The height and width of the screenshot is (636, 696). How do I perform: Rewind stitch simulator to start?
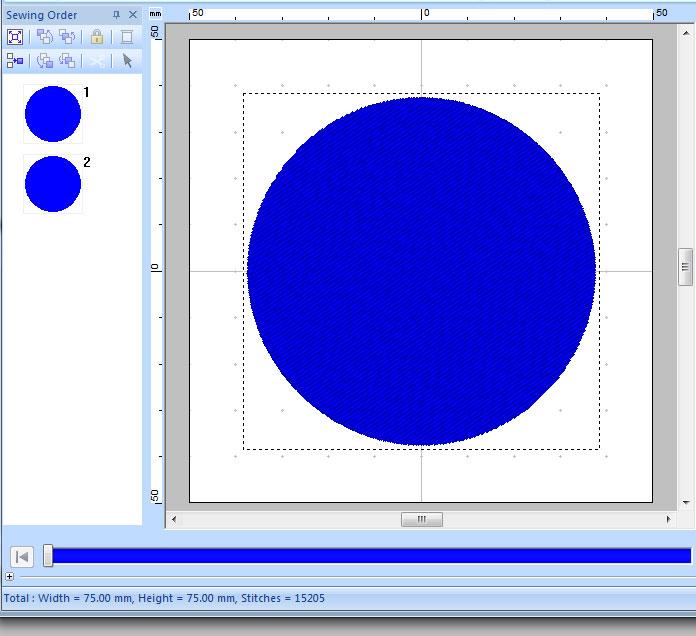[22, 557]
